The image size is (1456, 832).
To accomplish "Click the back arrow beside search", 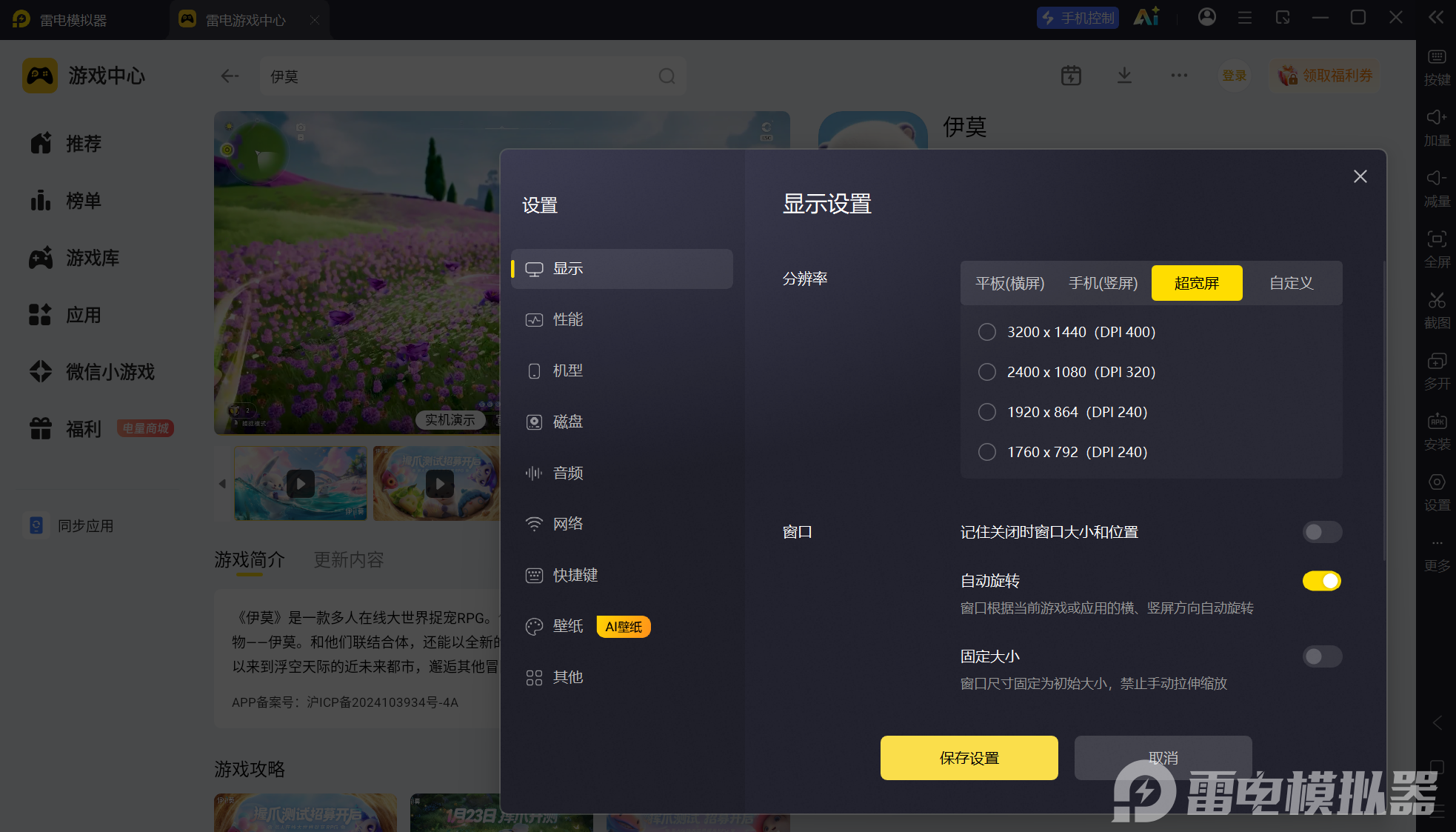I will 230,76.
